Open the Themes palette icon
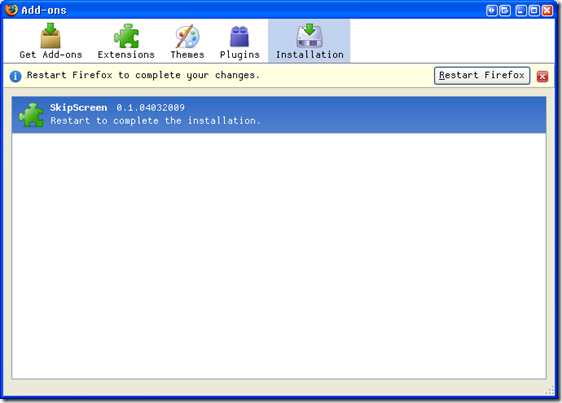Image resolution: width=562 pixels, height=403 pixels. (x=187, y=36)
